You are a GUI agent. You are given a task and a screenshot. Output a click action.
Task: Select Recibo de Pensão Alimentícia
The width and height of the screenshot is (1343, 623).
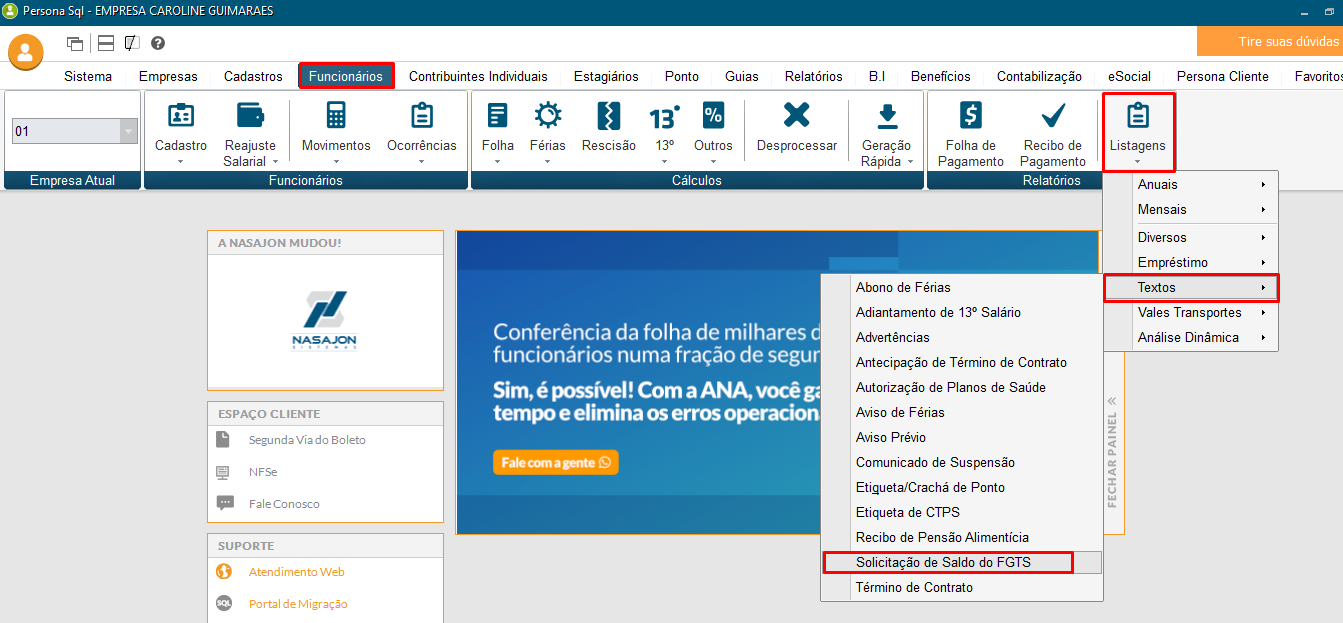pyautogui.click(x=961, y=537)
